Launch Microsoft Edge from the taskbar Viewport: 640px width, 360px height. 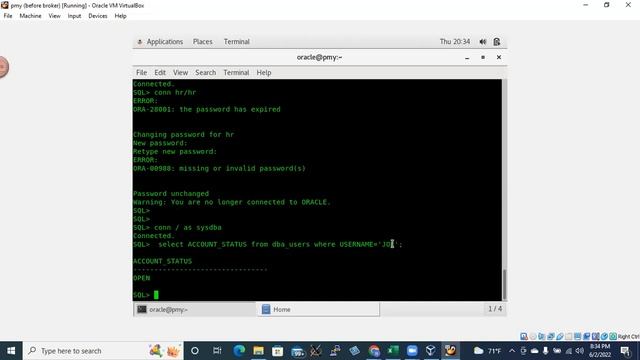(239, 351)
